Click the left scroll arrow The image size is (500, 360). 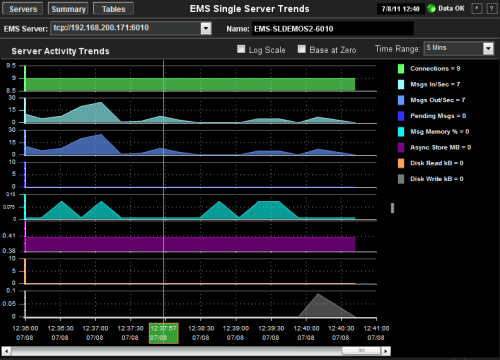[6, 351]
